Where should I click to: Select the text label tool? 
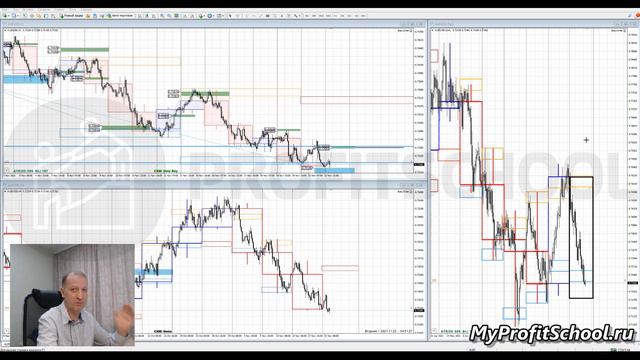[x=289, y=16]
